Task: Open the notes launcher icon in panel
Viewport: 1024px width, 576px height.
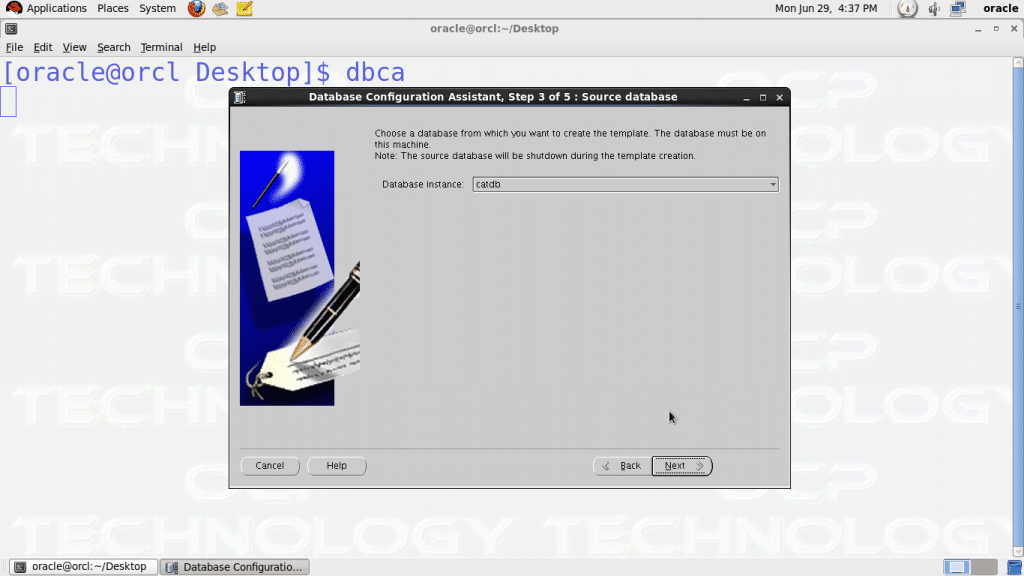Action: tap(244, 8)
